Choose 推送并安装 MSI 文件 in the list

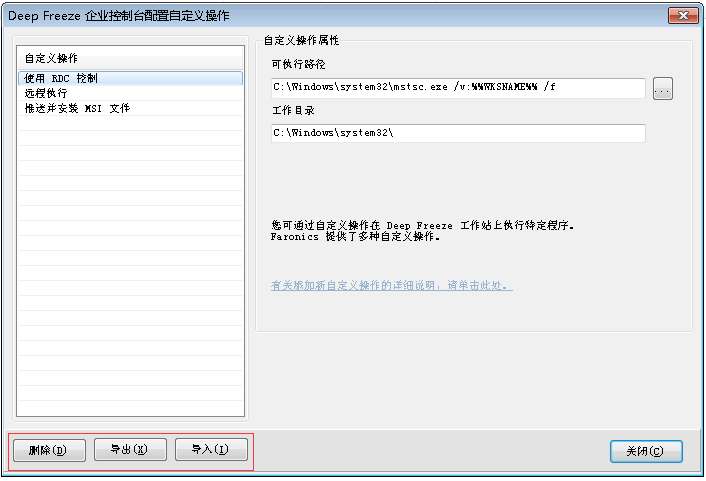78,108
